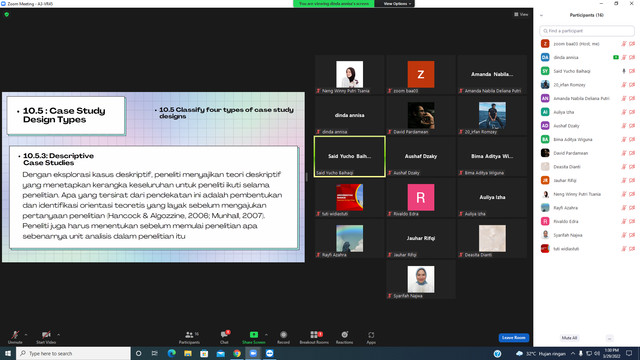Open weather widget showing 32°C Hujan ringan
Screen dimensions: 640x360
point(541,353)
